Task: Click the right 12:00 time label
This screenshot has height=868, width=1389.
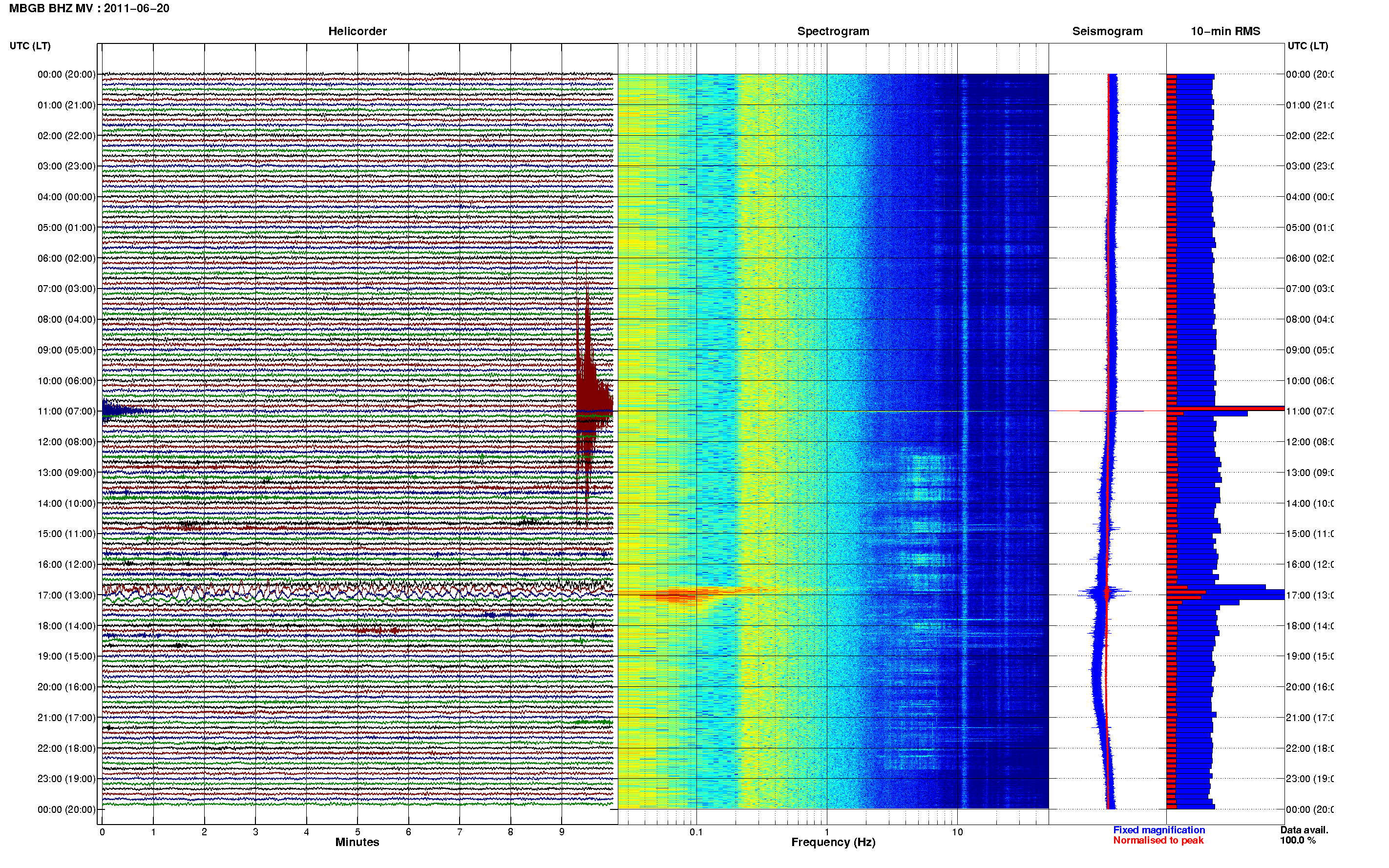Action: [1309, 441]
